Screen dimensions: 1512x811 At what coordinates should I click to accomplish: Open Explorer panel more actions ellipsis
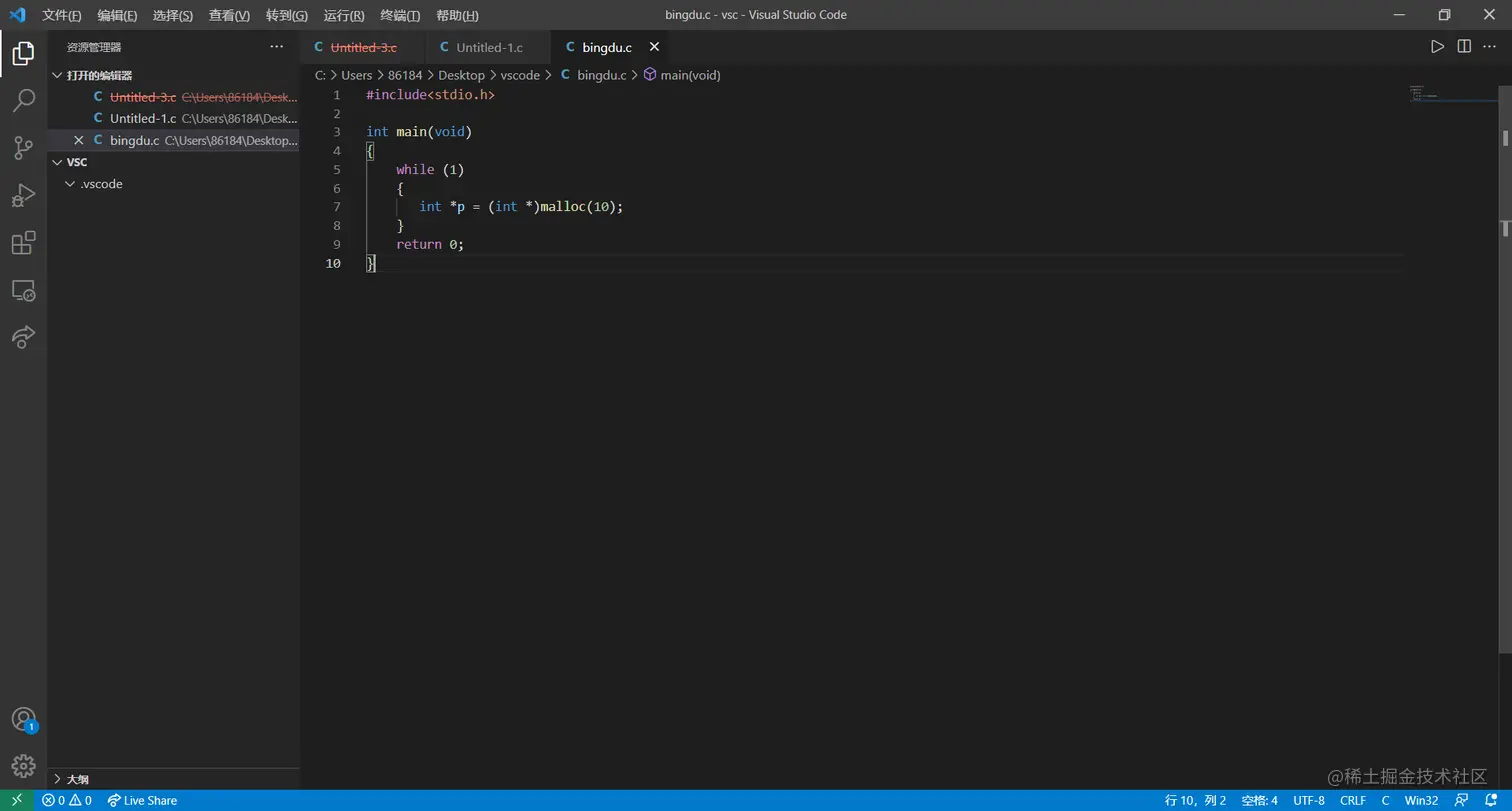click(x=277, y=47)
